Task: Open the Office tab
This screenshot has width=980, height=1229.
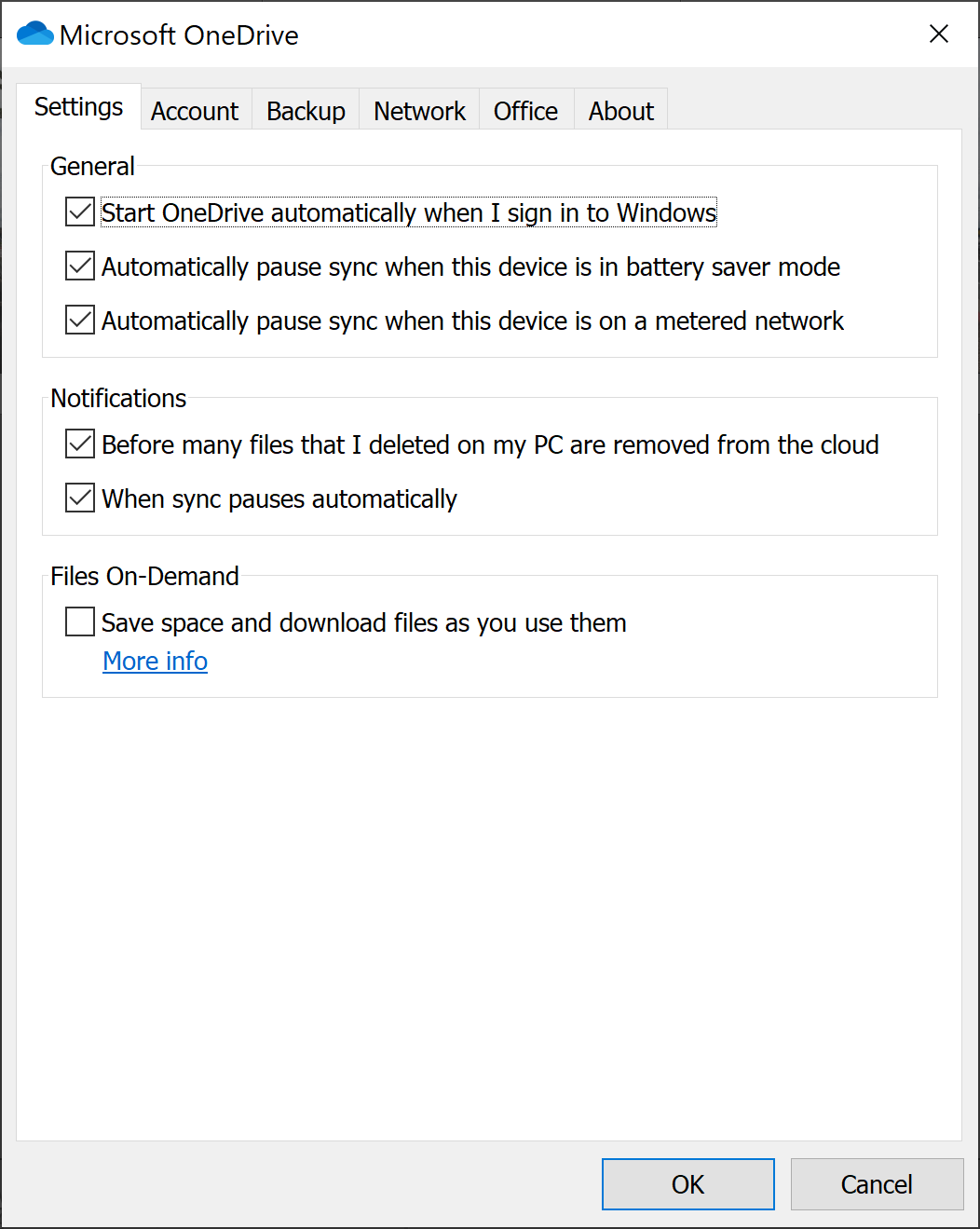Action: click(x=525, y=111)
